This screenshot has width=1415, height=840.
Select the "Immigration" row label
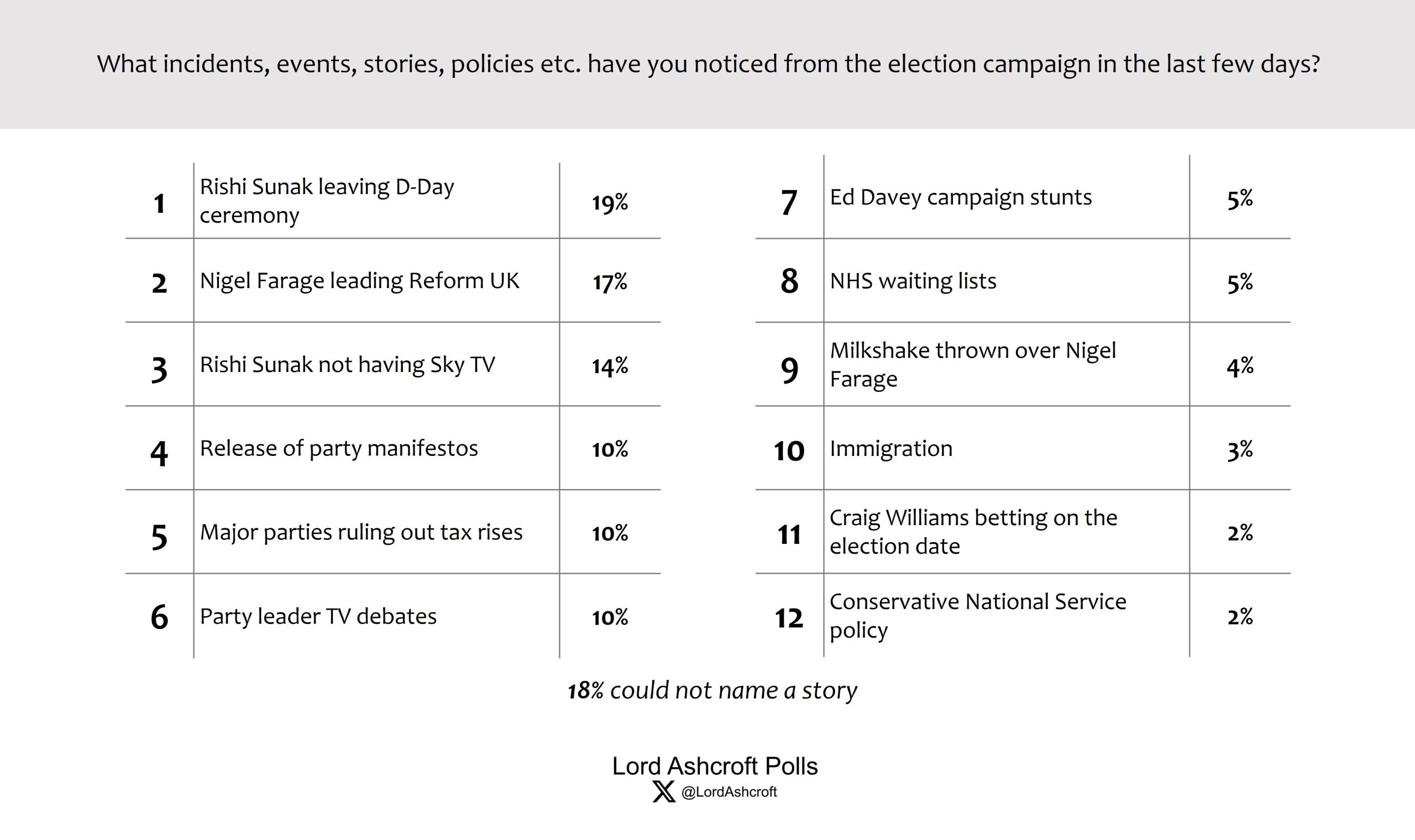(891, 448)
